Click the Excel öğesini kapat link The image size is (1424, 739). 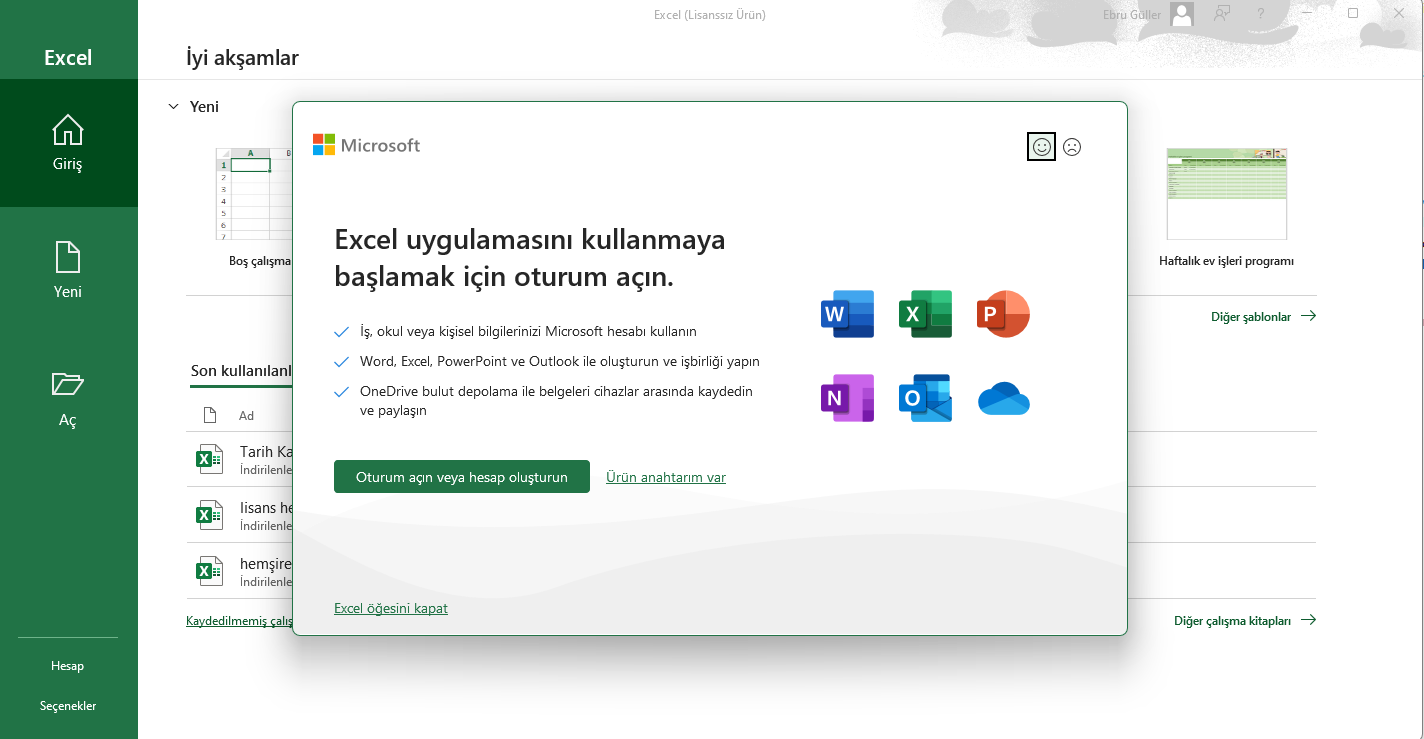pos(391,608)
